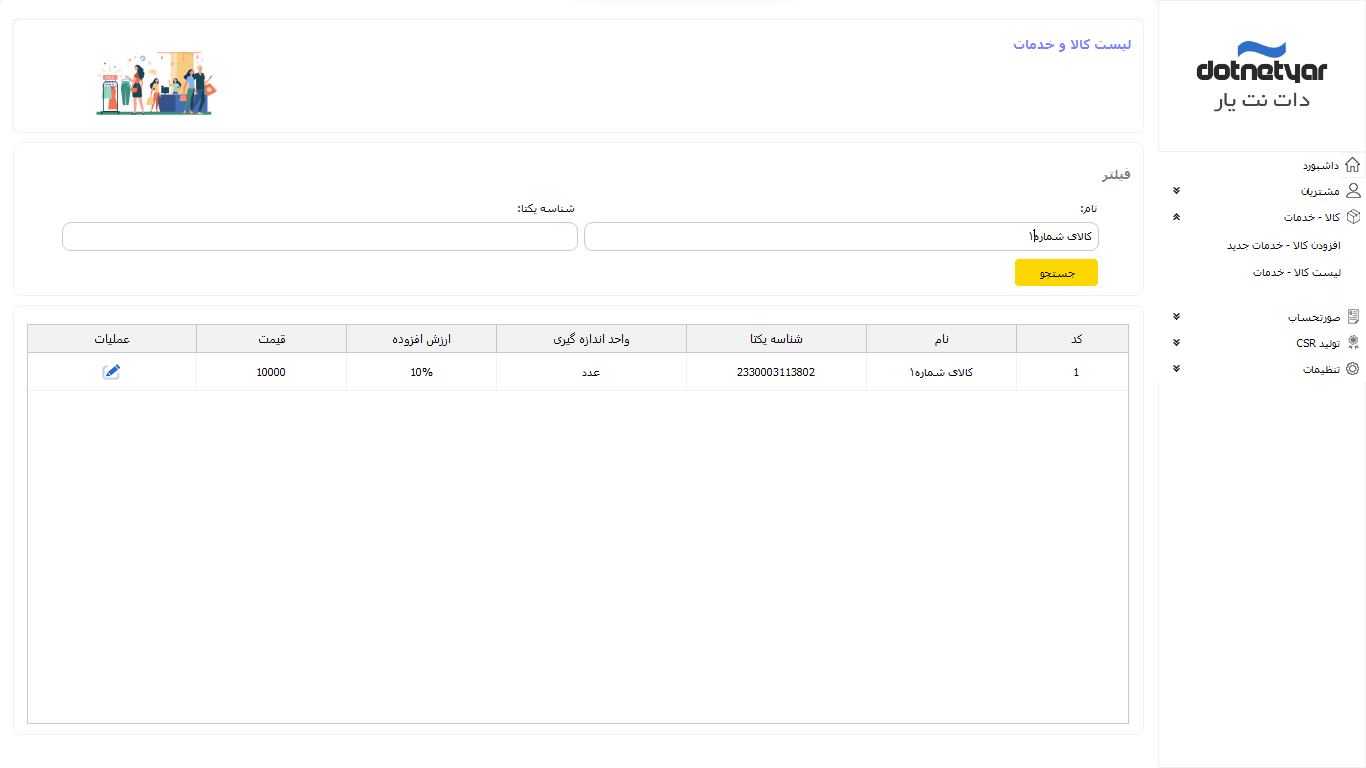Viewport: 1366px width, 768px height.
Task: Click the نام column header in the table
Action: pos(941,340)
